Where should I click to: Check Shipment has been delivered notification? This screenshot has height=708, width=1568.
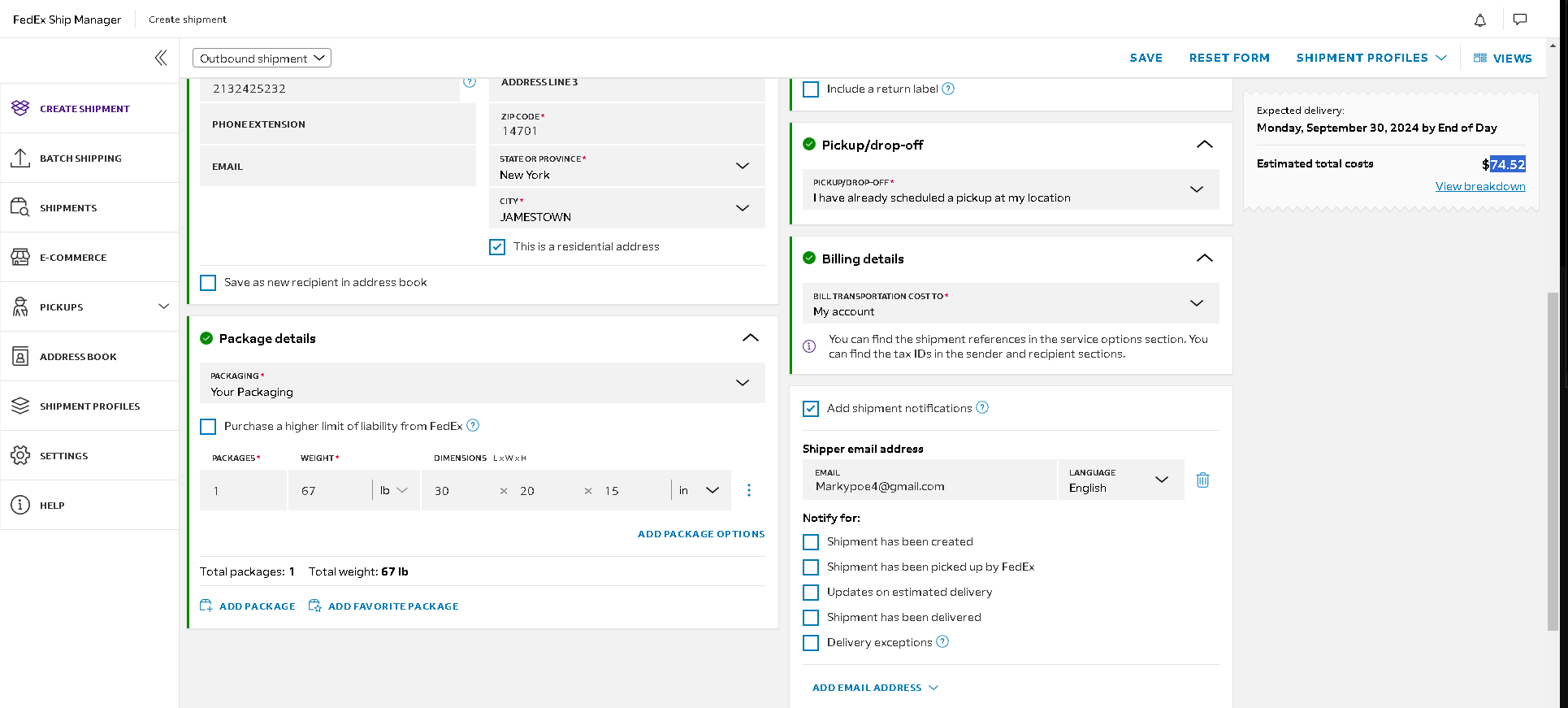click(811, 618)
